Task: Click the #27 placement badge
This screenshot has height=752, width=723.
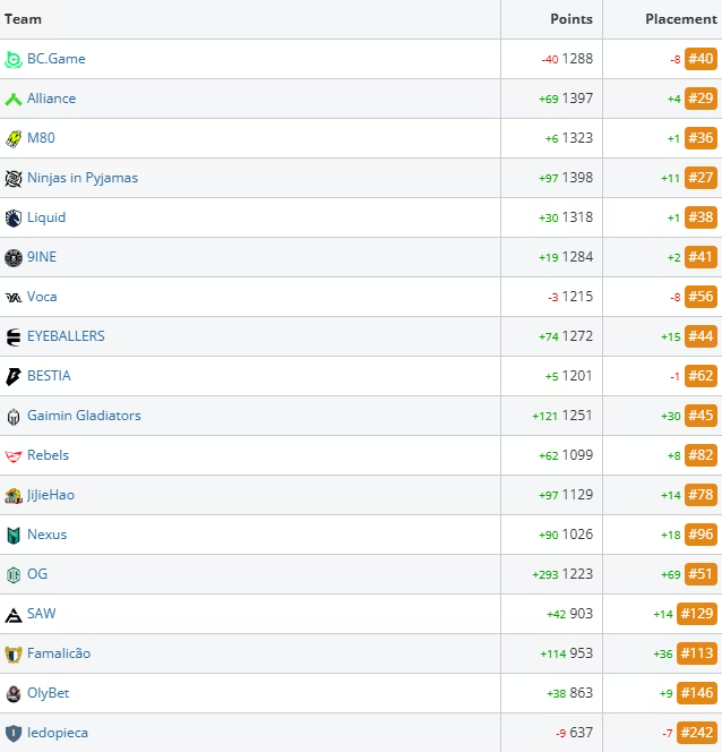Action: pos(701,178)
